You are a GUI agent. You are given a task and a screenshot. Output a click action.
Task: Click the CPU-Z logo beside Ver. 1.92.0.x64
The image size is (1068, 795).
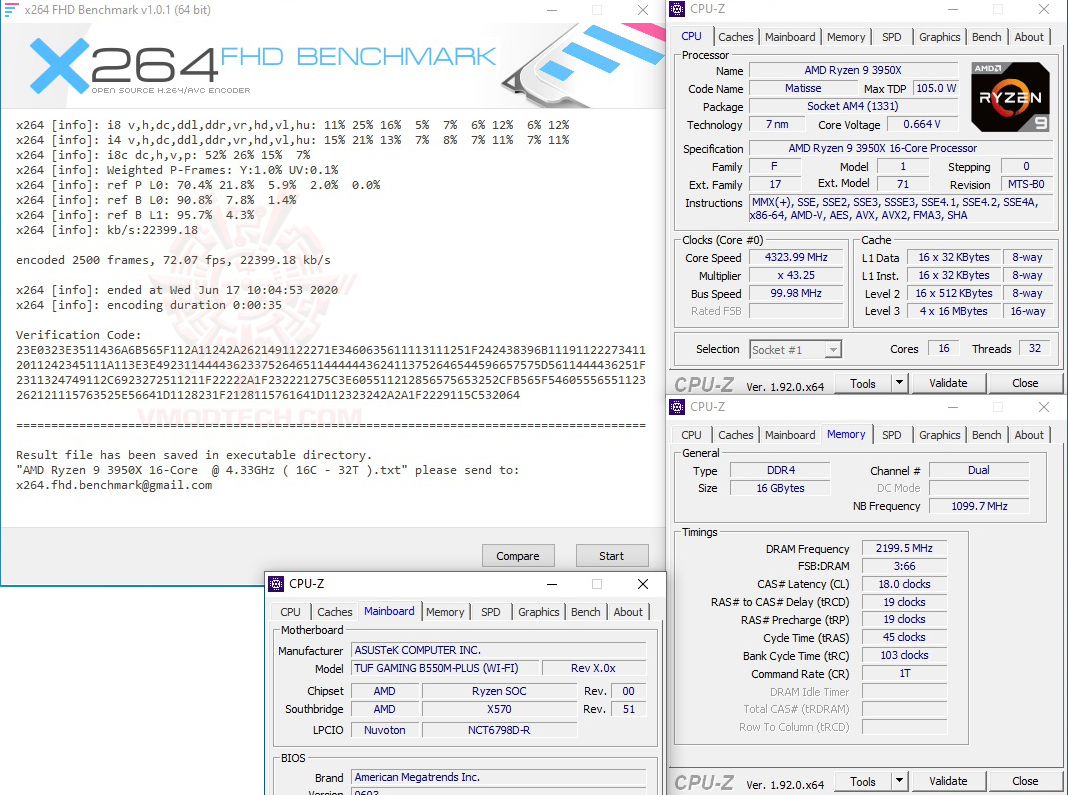click(703, 383)
